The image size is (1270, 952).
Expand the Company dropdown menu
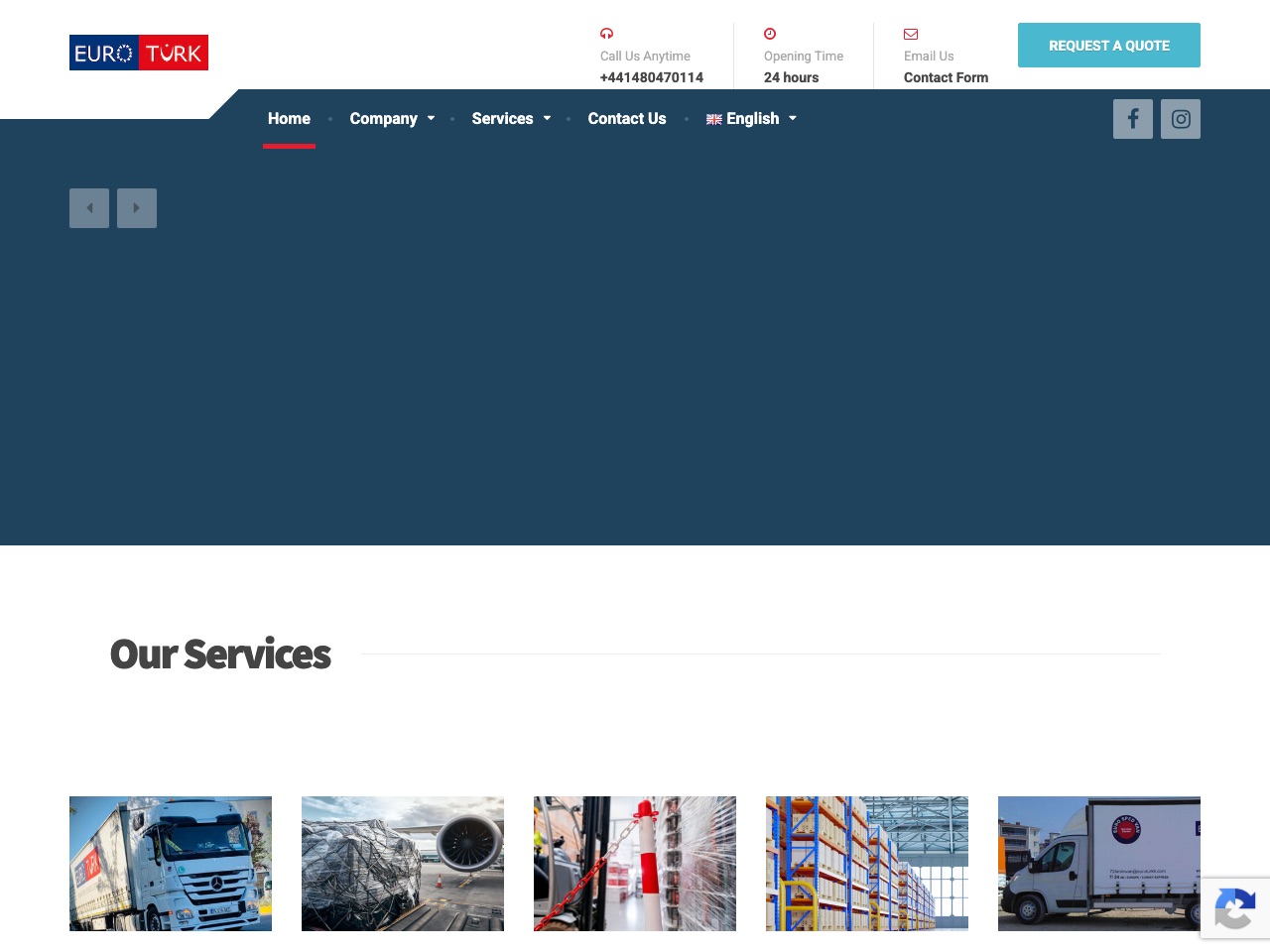392,119
